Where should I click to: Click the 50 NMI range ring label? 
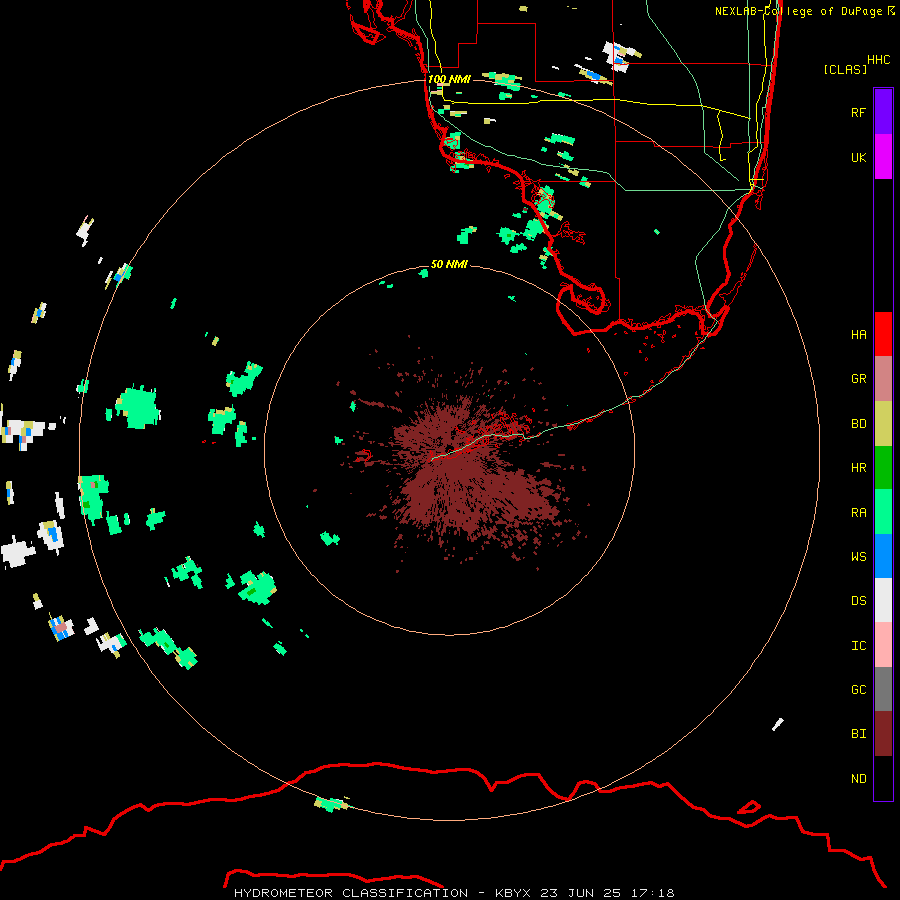(449, 264)
